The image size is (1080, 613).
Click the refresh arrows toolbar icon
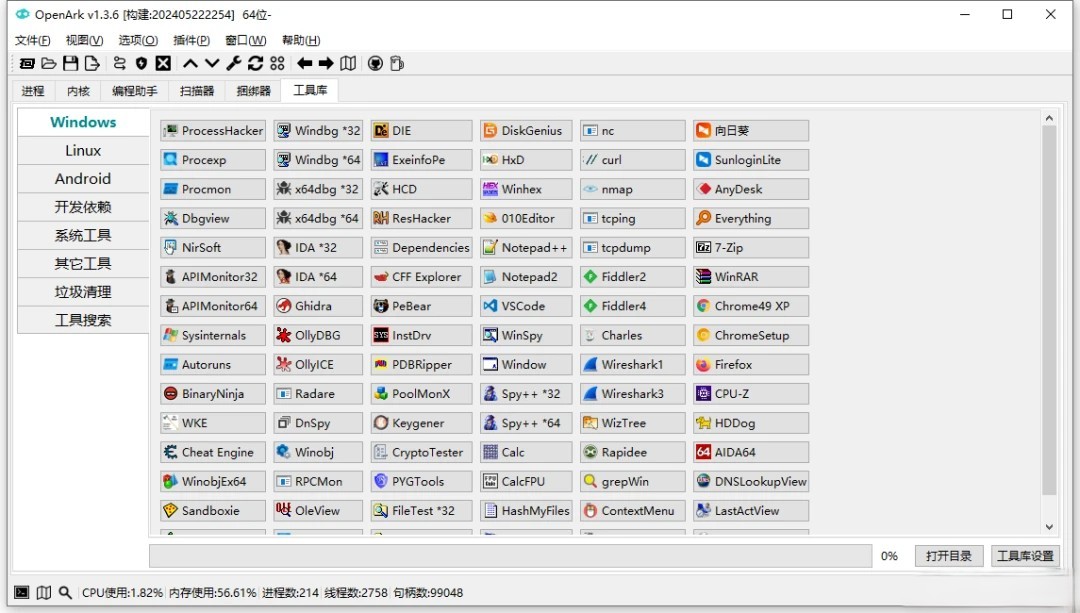(256, 63)
